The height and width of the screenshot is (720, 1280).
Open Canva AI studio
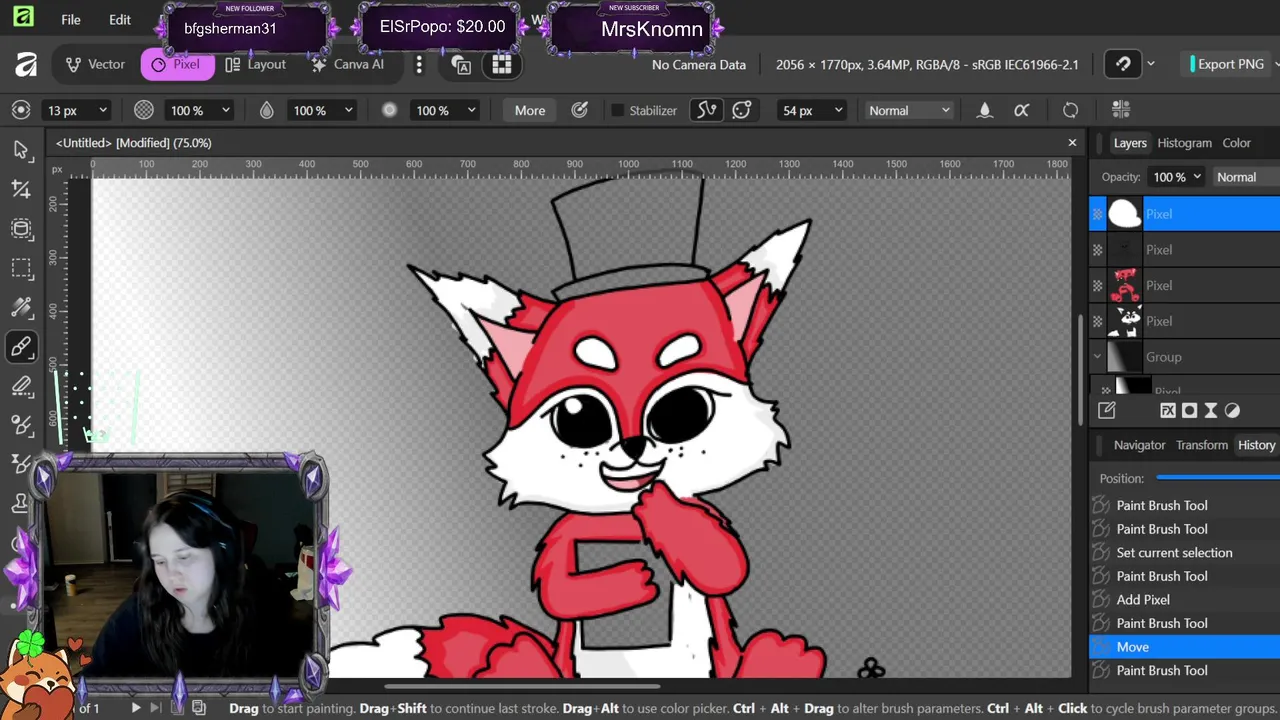(x=348, y=64)
